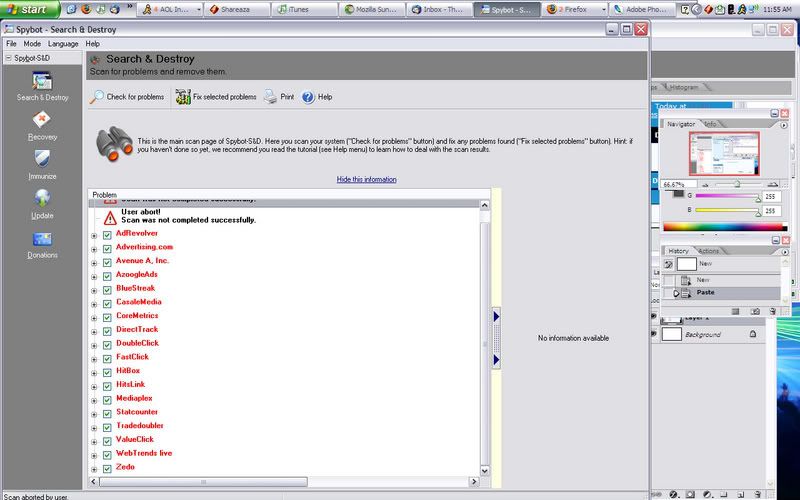Switch to the Shareaza taskbar button
The width and height of the screenshot is (800, 500).
[237, 9]
